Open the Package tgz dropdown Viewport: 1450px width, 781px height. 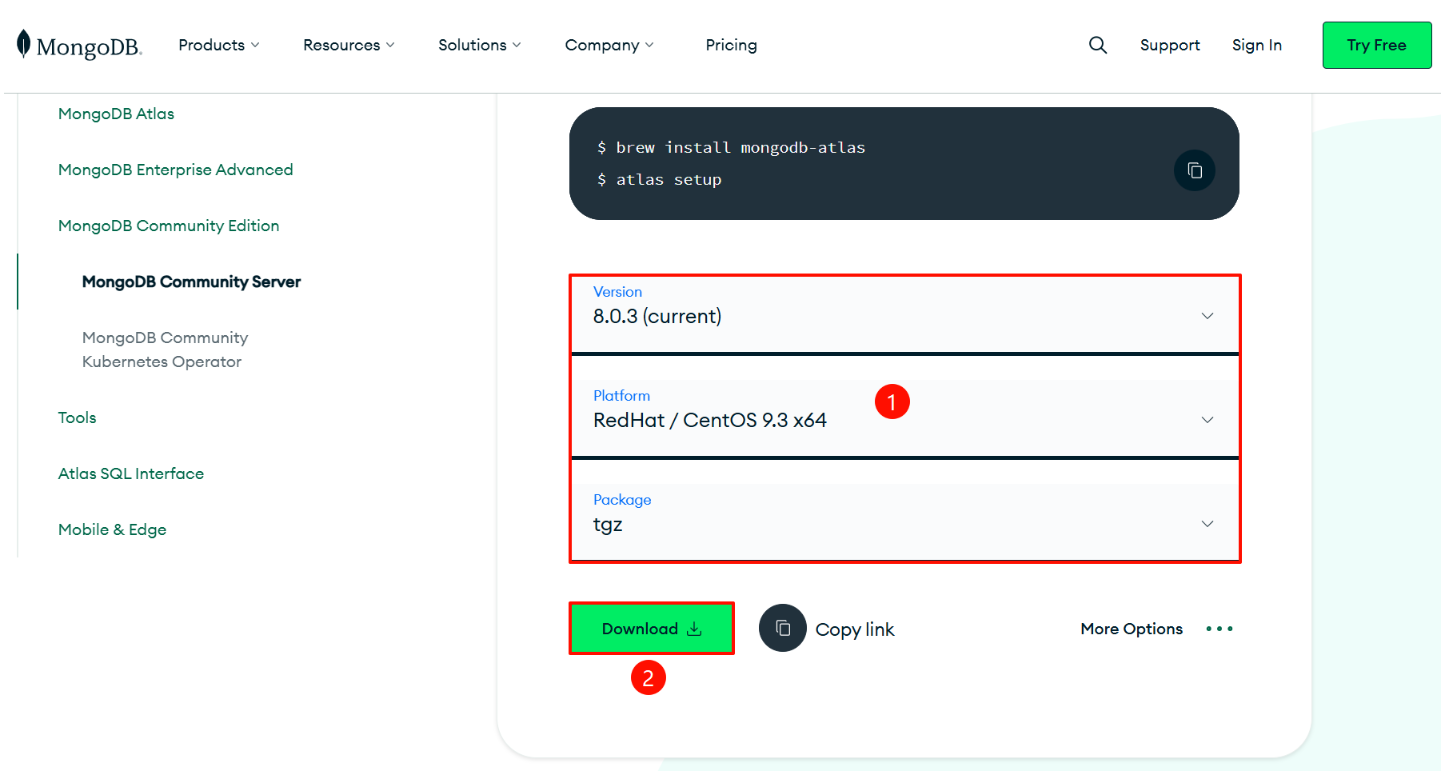[905, 522]
